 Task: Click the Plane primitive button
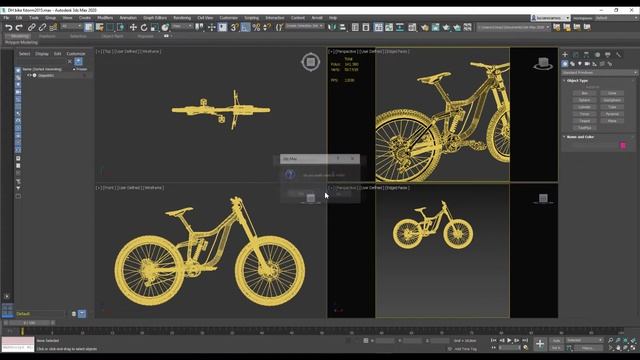click(612, 121)
